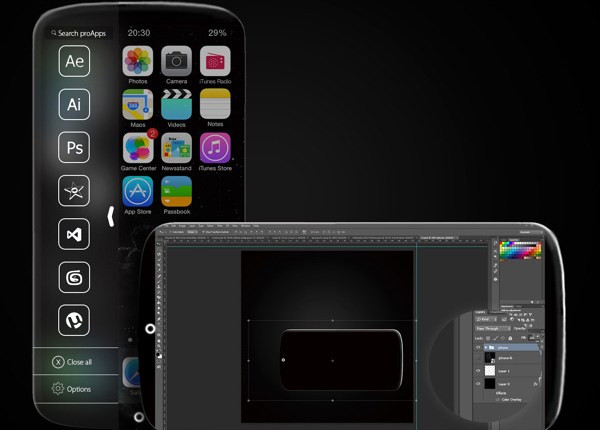
Task: Click the 29% battery indicator
Action: 217,33
